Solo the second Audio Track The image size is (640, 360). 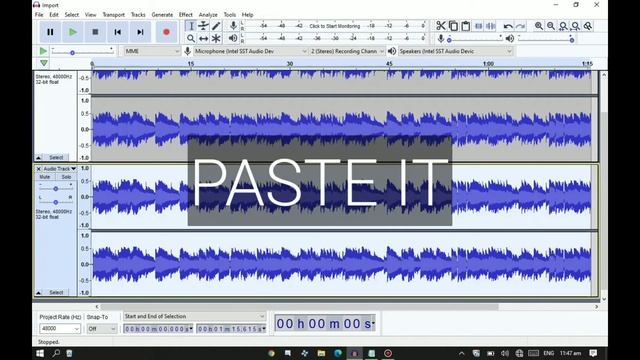[x=66, y=177]
